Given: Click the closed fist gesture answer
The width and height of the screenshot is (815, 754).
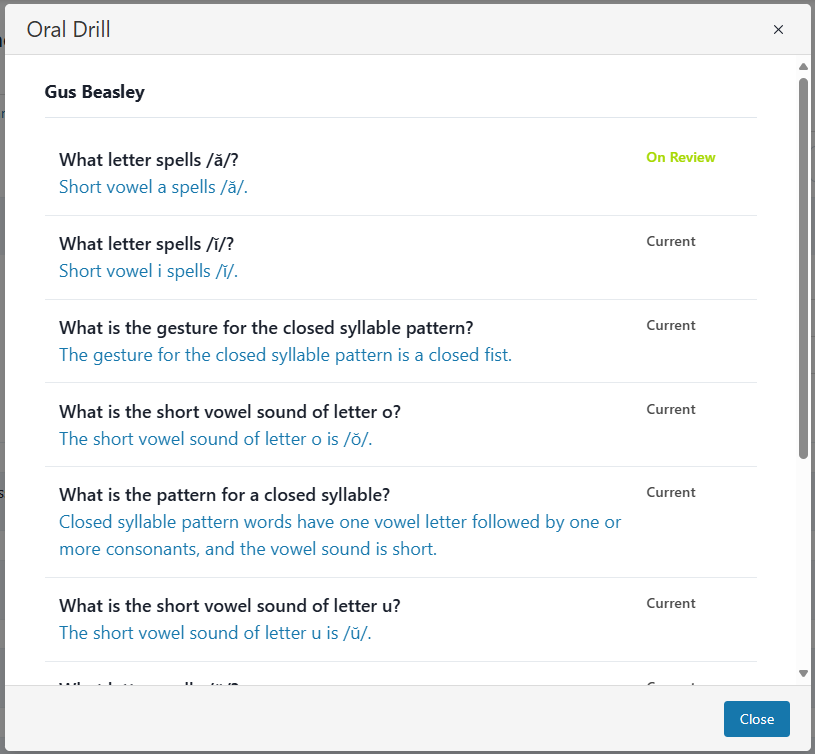Looking at the screenshot, I should [x=285, y=355].
